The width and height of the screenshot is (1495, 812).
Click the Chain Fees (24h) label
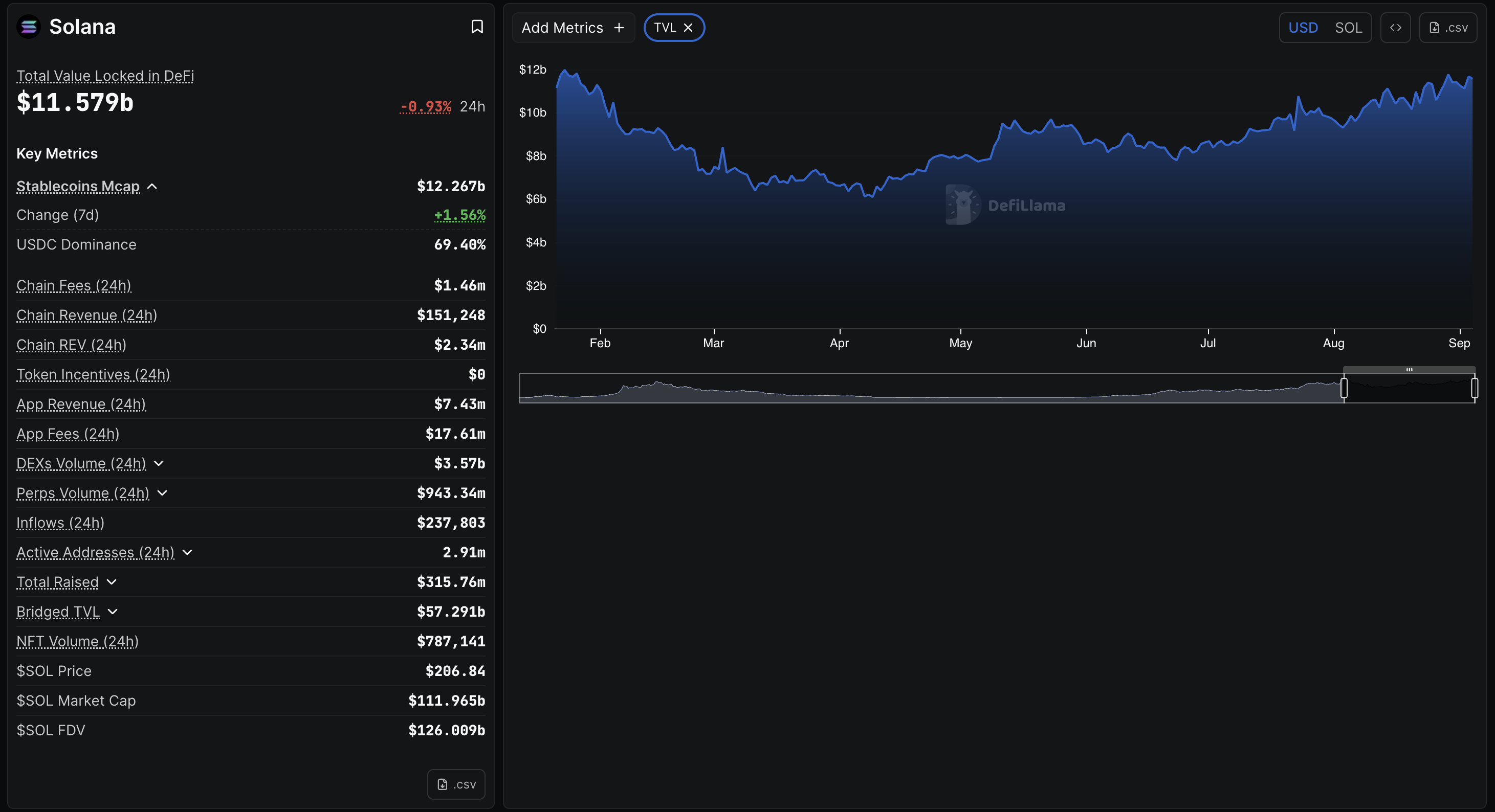point(74,285)
